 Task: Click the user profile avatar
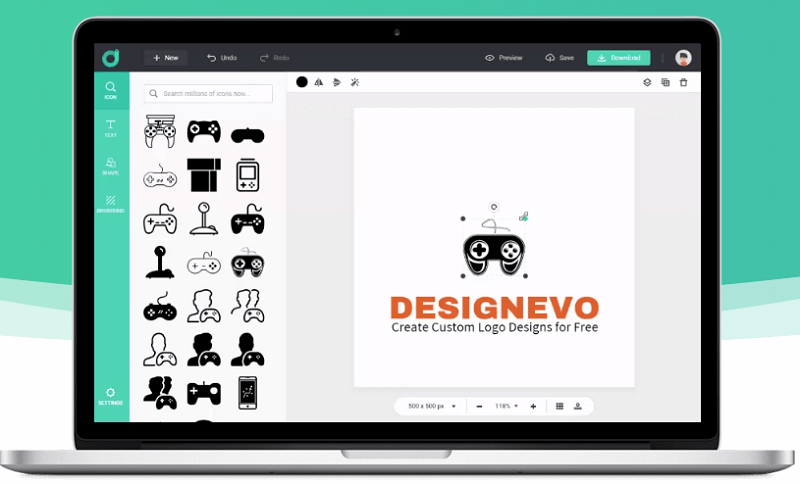683,58
